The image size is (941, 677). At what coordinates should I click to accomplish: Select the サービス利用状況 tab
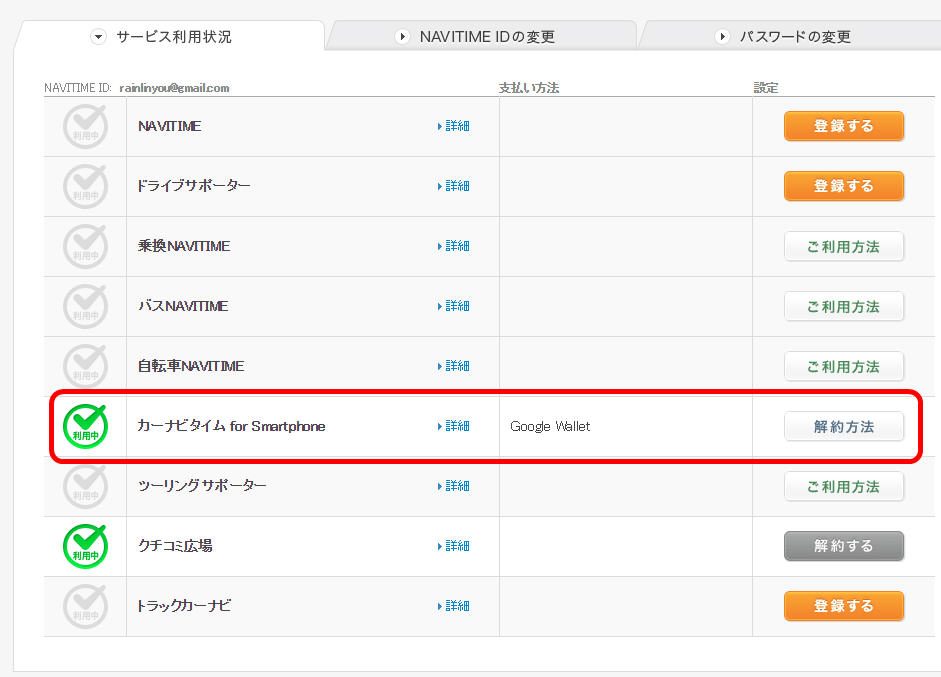click(172, 37)
